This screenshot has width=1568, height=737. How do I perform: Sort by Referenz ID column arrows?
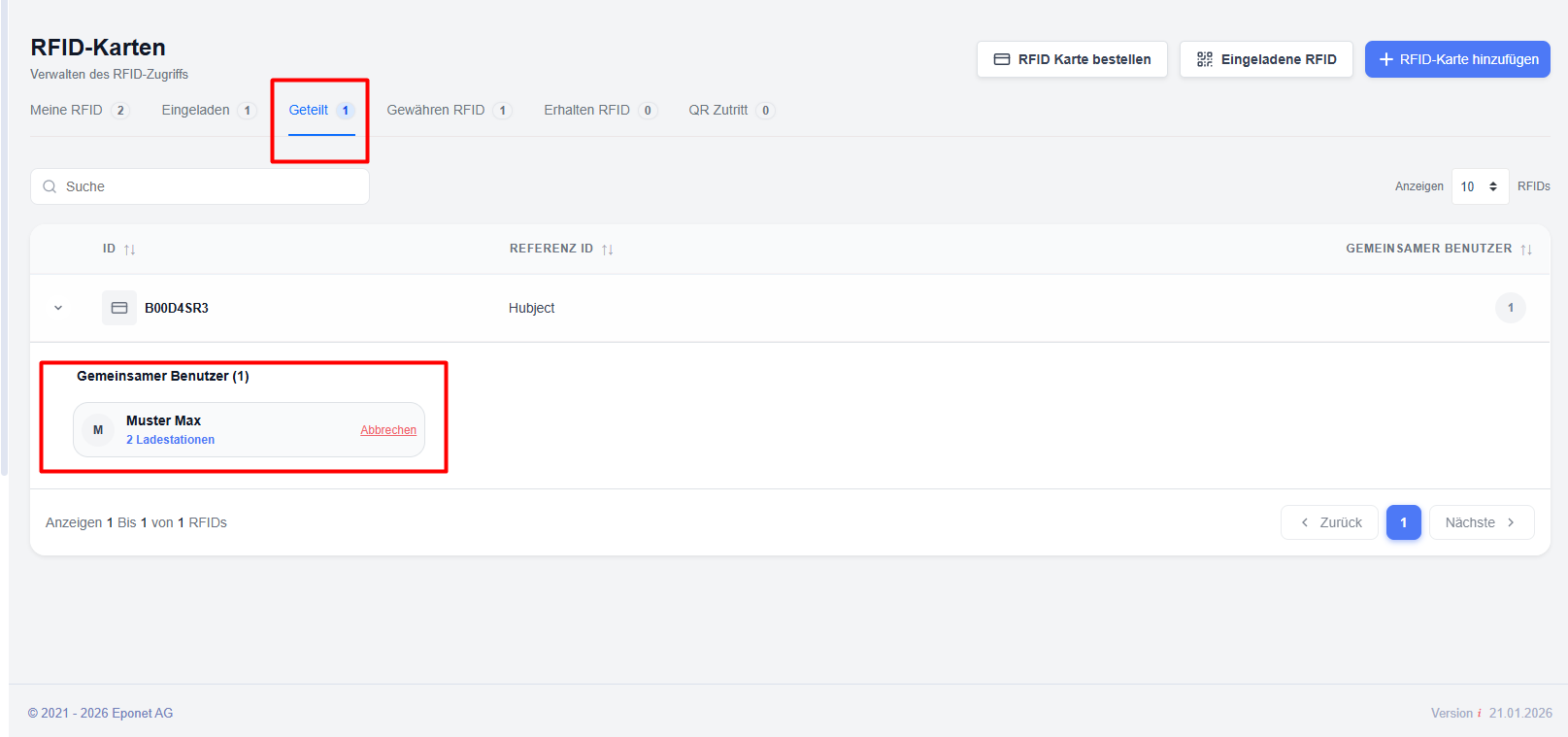pyautogui.click(x=608, y=250)
